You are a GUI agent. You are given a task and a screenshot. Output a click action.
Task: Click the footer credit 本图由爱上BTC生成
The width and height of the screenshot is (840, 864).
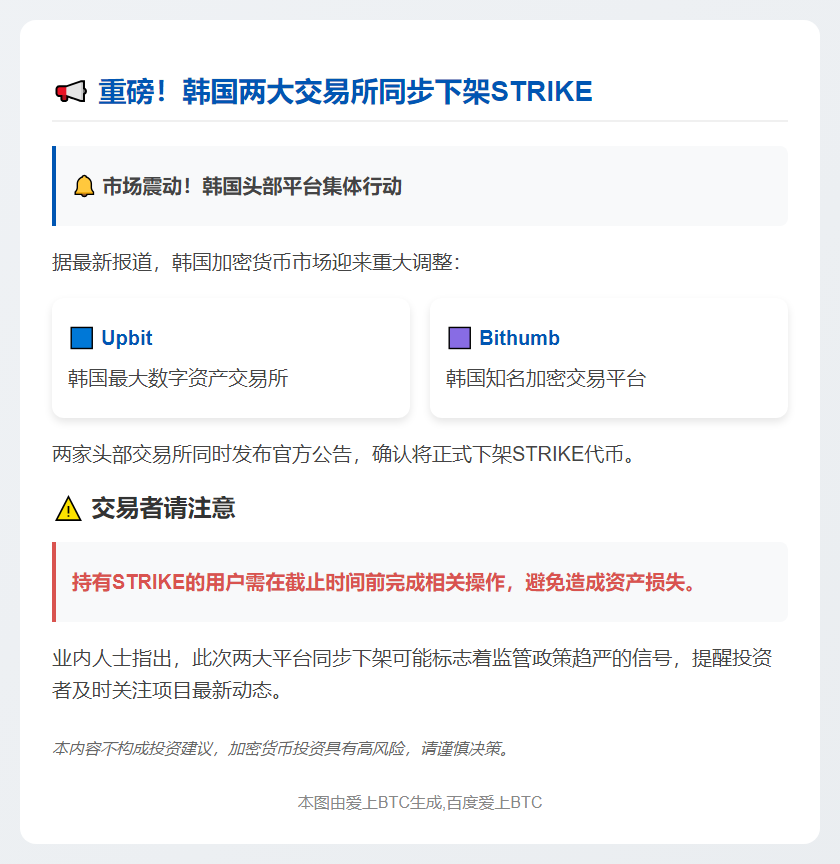(420, 802)
